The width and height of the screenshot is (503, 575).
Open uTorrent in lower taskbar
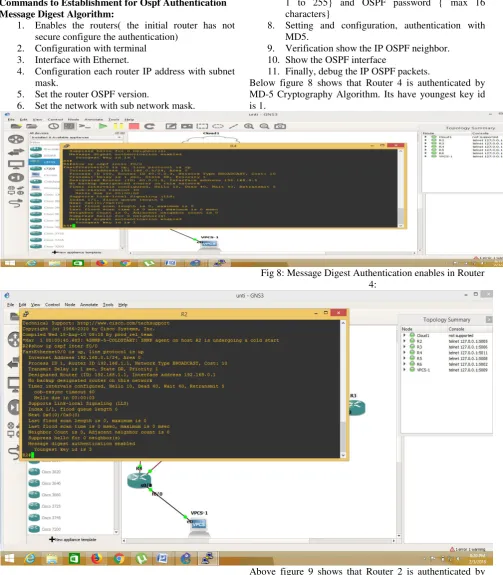pos(141,558)
